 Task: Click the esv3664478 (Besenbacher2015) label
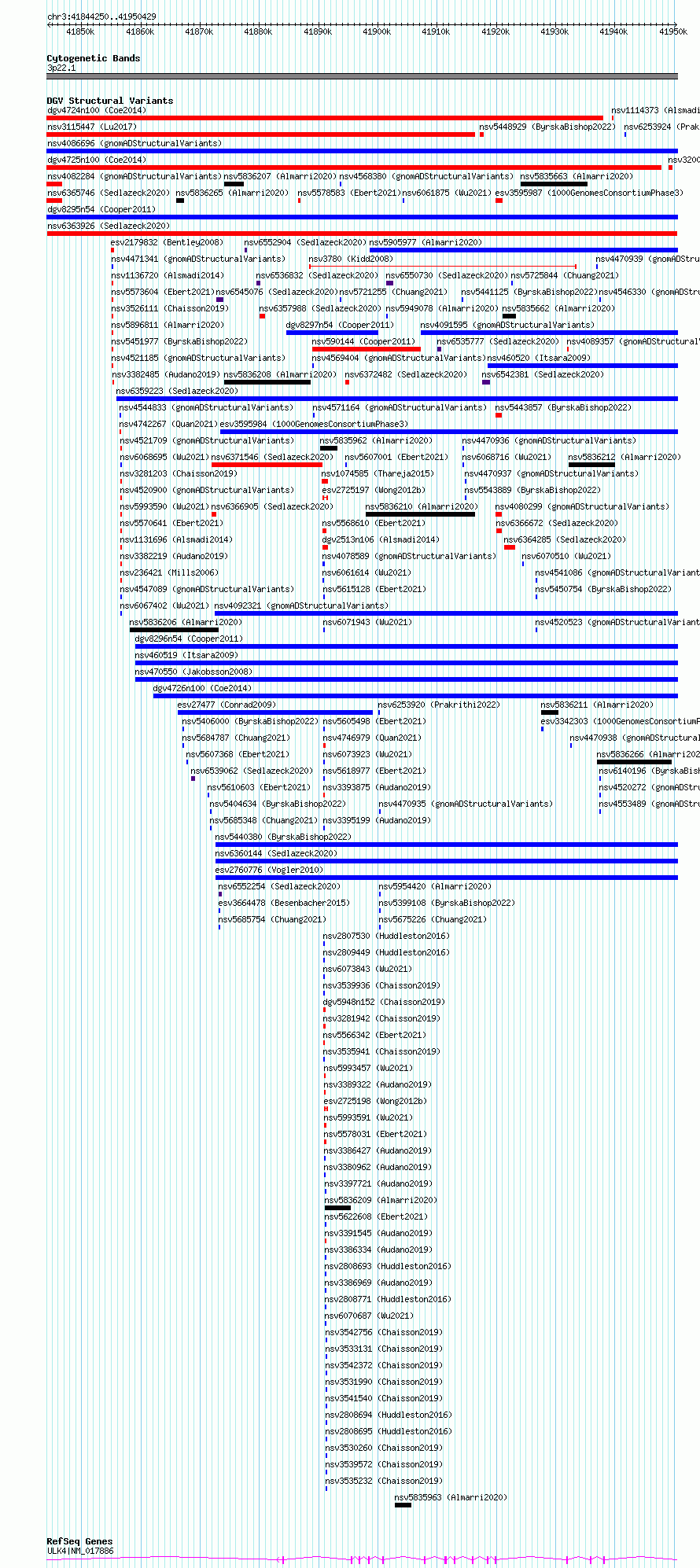[x=284, y=903]
